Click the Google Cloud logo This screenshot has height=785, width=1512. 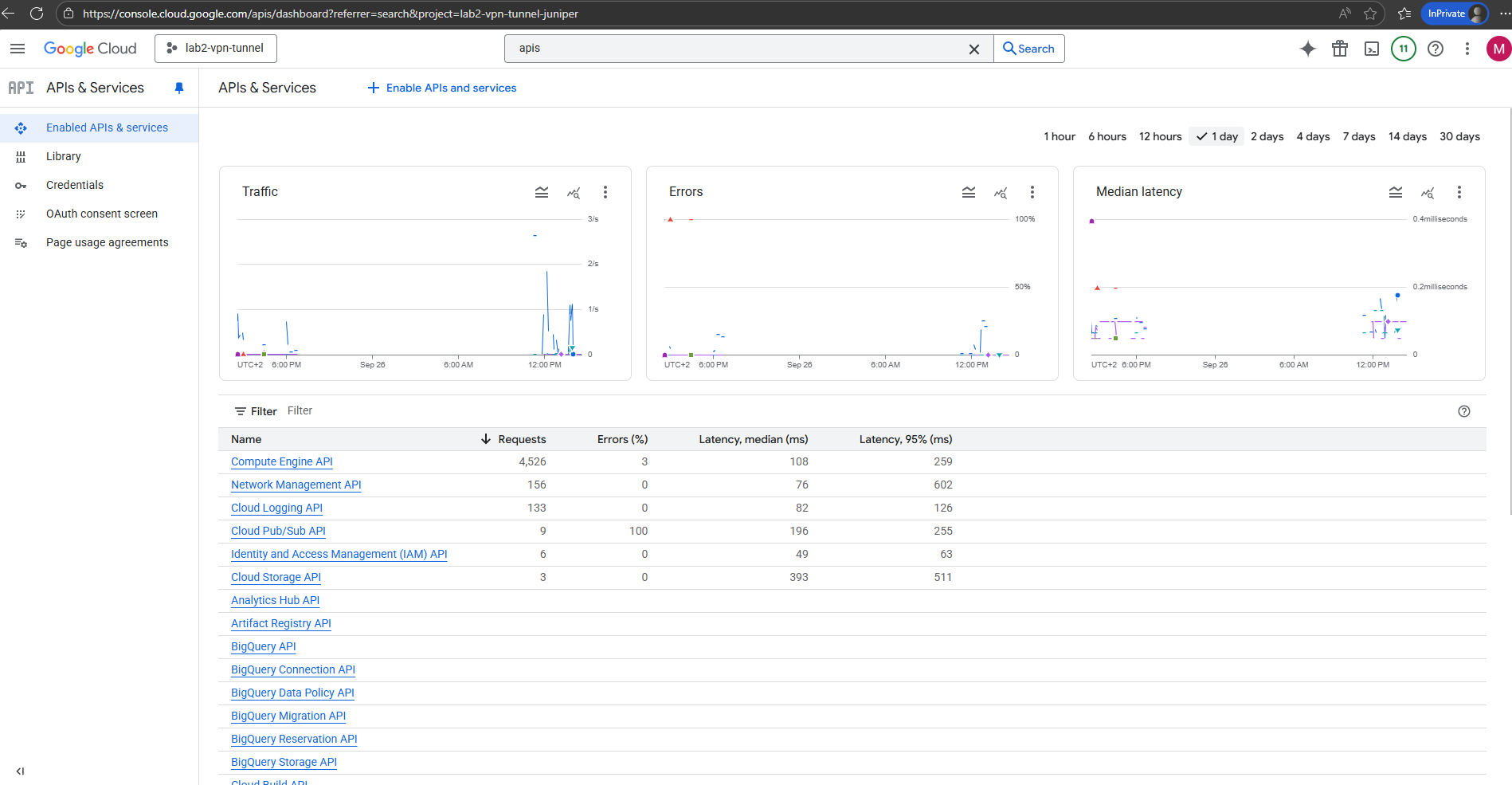click(x=90, y=49)
